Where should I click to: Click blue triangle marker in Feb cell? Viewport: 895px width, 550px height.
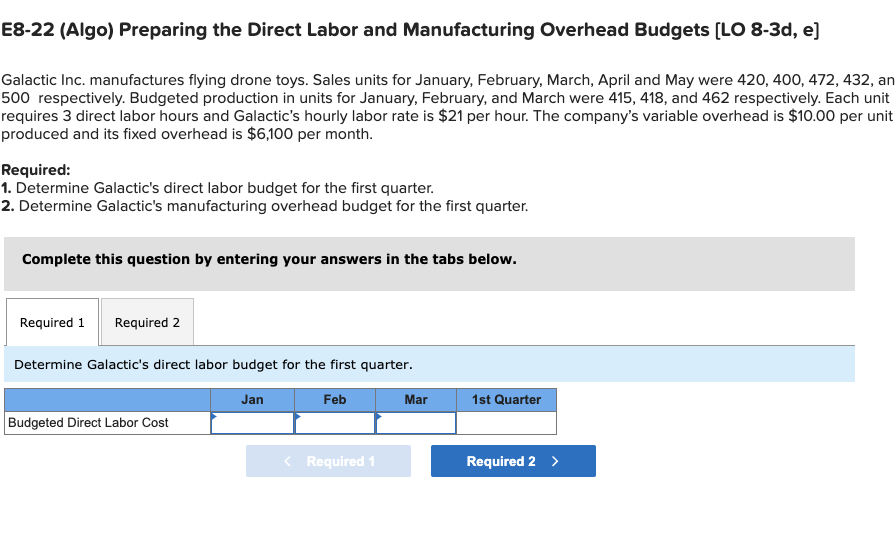point(298,416)
